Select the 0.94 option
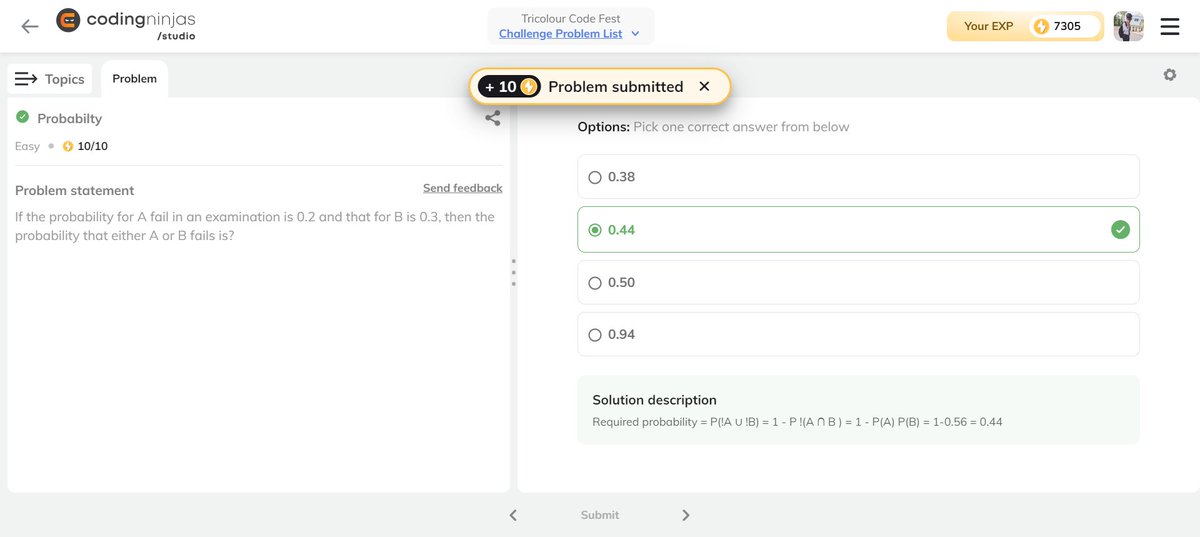 click(858, 335)
